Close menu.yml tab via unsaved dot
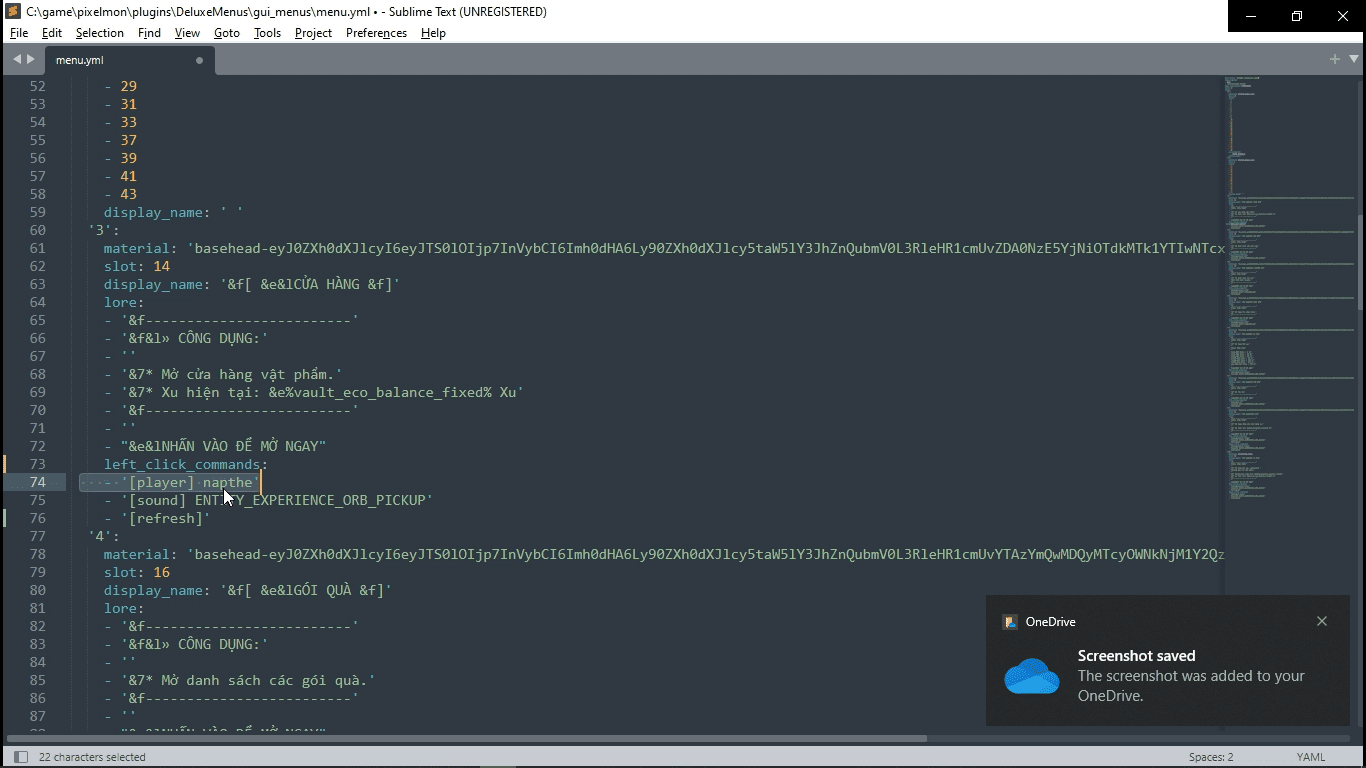1366x768 pixels. click(x=199, y=60)
